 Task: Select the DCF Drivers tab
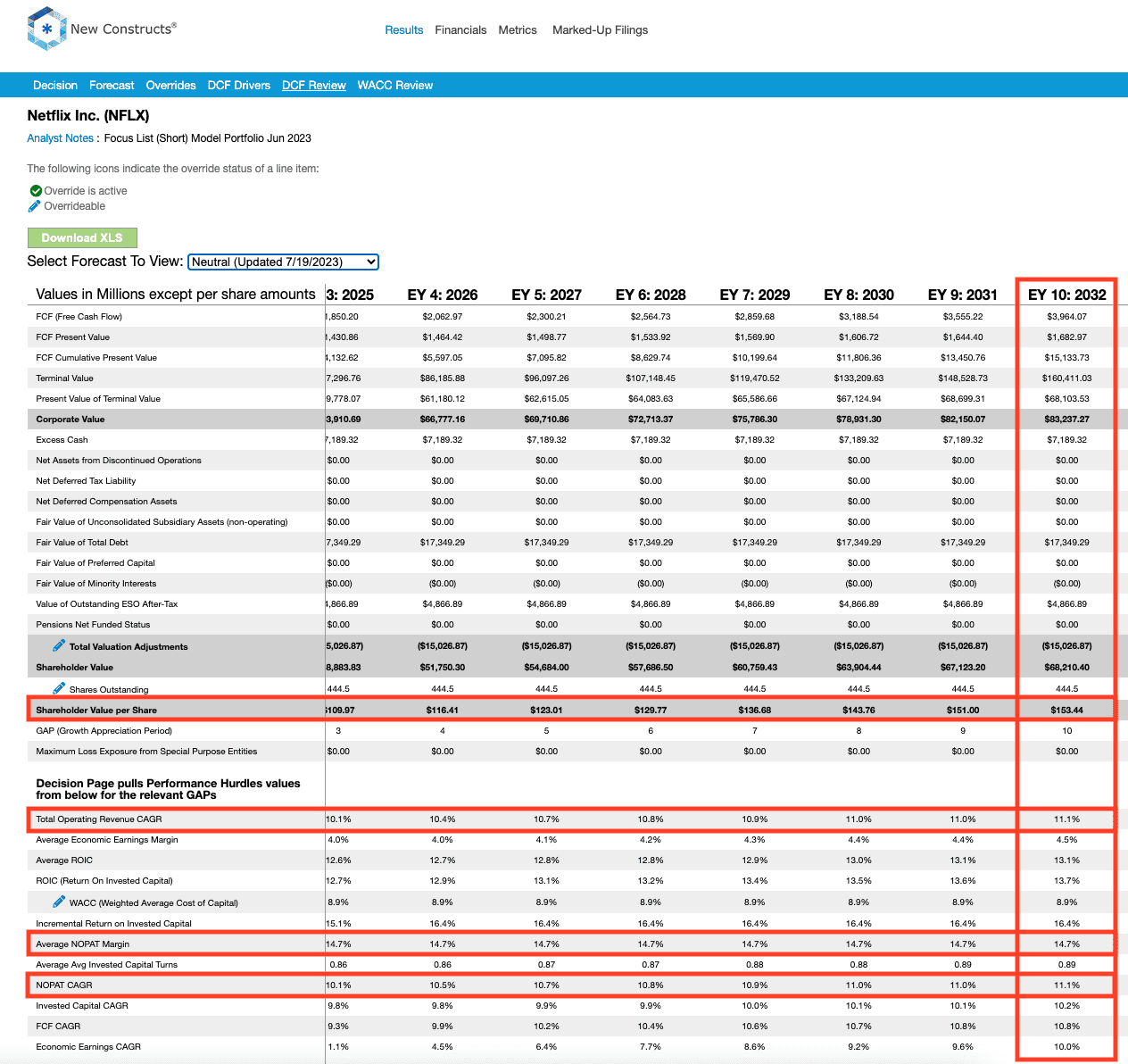(238, 86)
